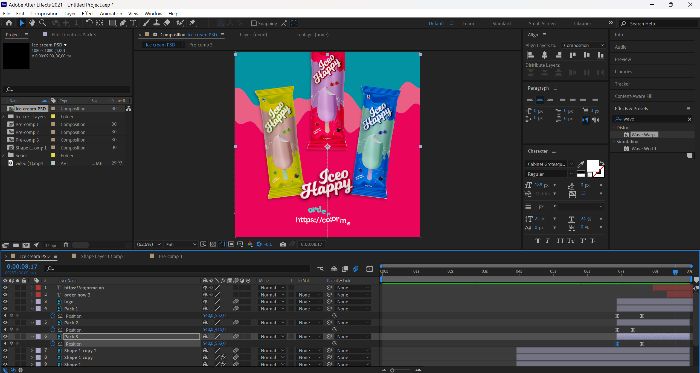Open the Composition menu in the menu bar
Viewport: 700px width, 373px height.
(45, 14)
